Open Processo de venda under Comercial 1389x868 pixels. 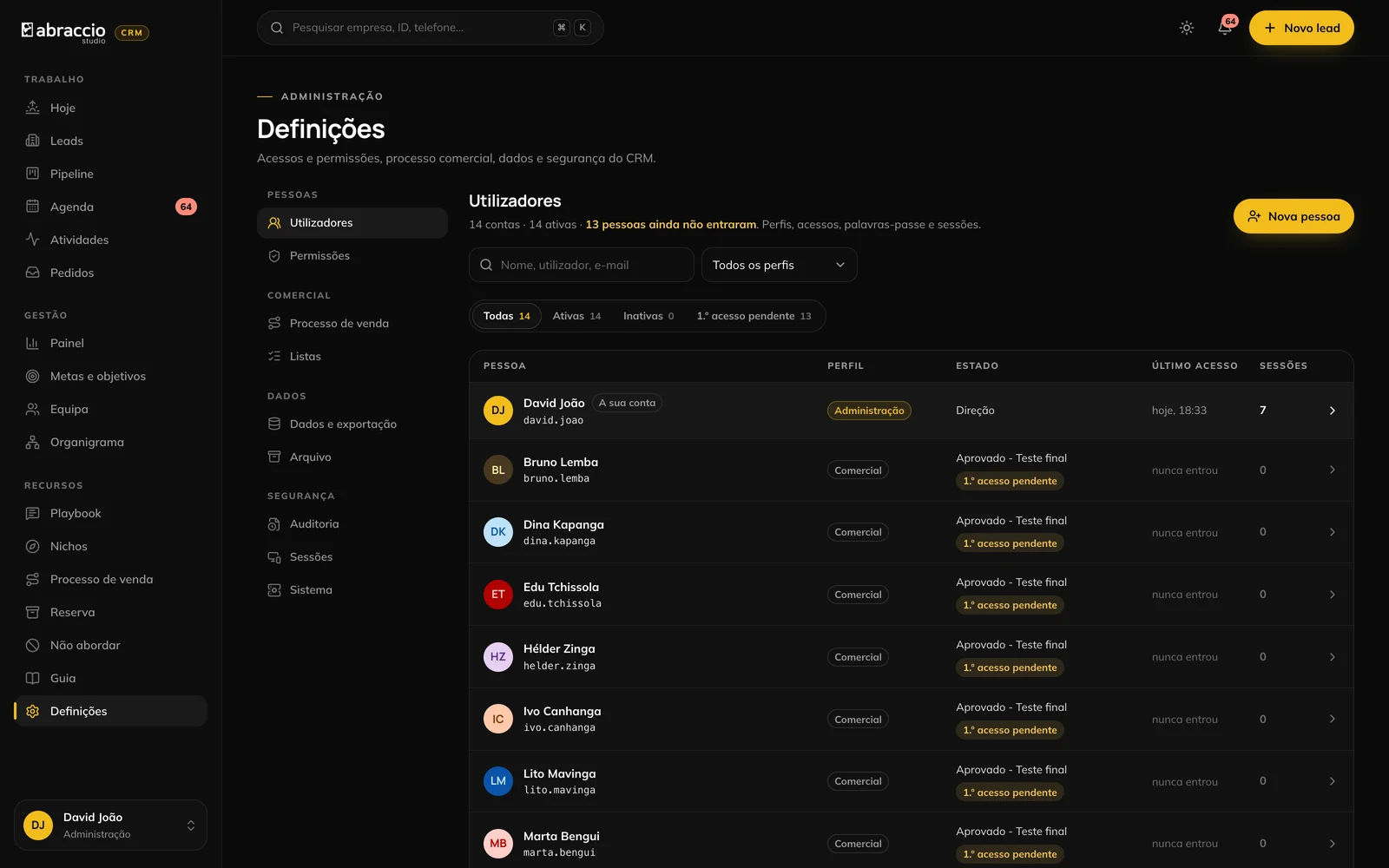coord(352,323)
